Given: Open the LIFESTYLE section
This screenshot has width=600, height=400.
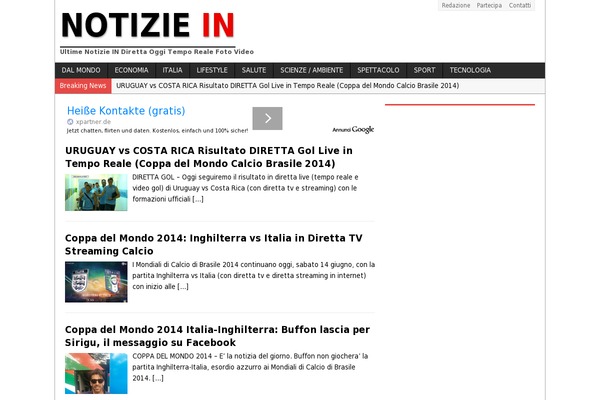Looking at the screenshot, I should [x=212, y=70].
